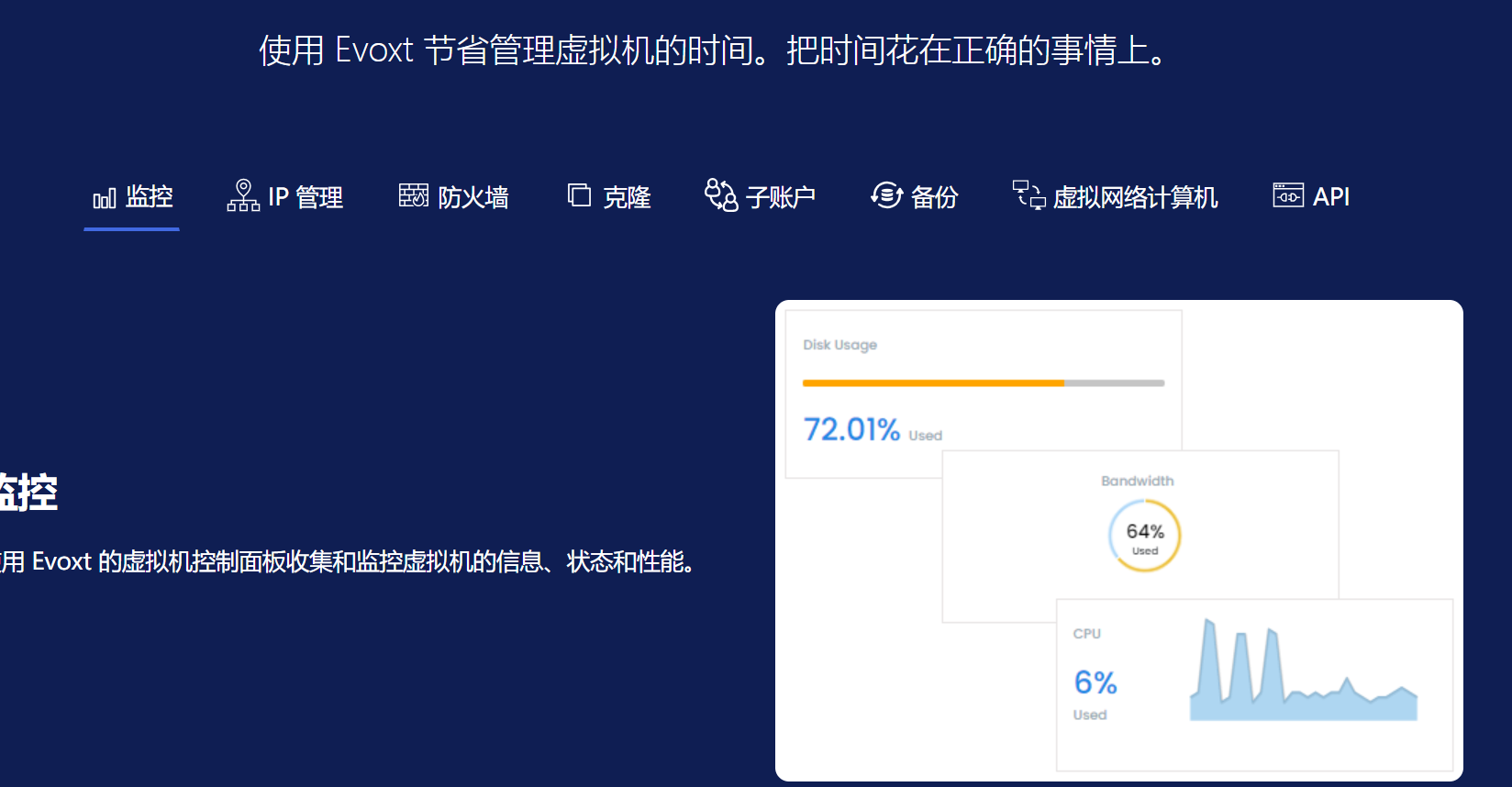The height and width of the screenshot is (787, 1512).
Task: Click the bar chart icon beside 监控
Action: 104,198
